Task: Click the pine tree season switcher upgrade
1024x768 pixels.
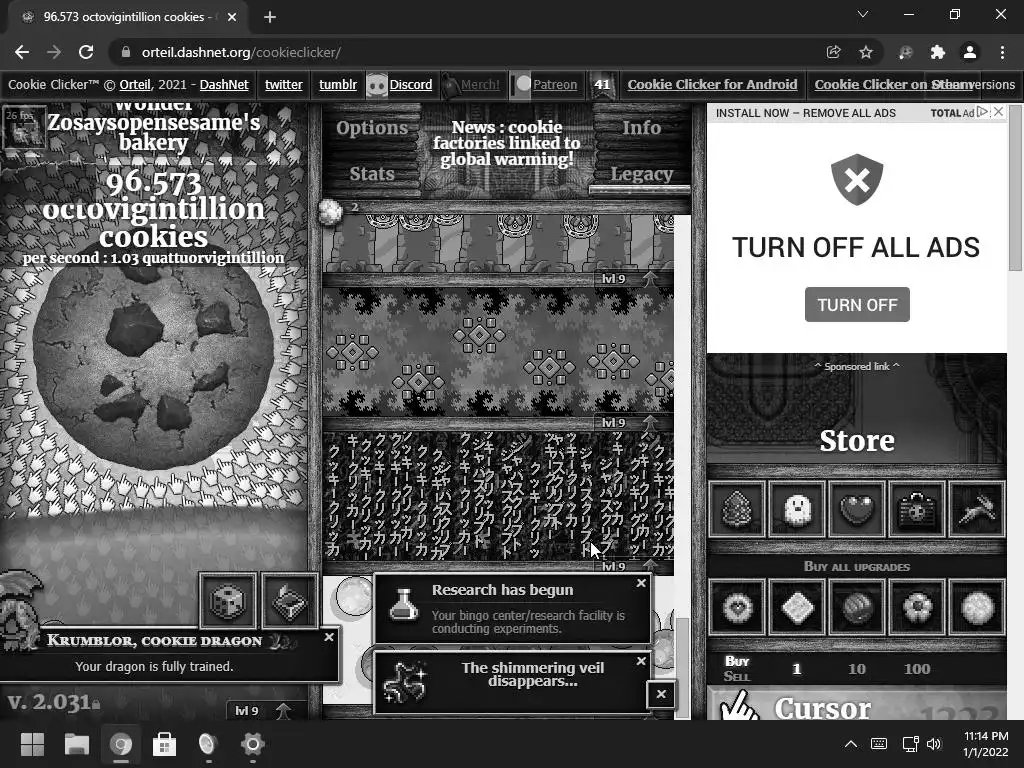Action: [x=737, y=509]
